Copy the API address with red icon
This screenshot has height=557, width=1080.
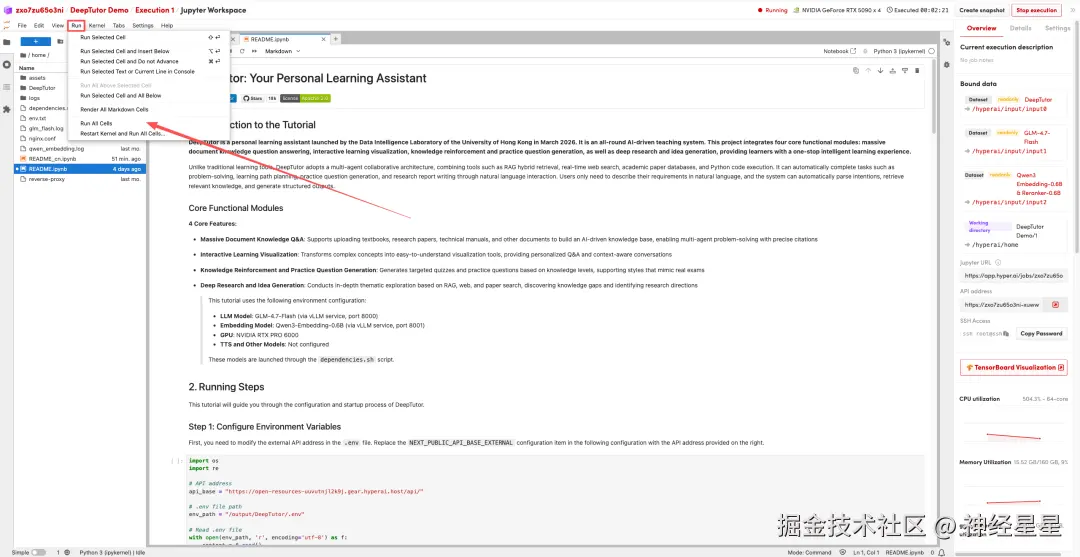[x=1055, y=304]
